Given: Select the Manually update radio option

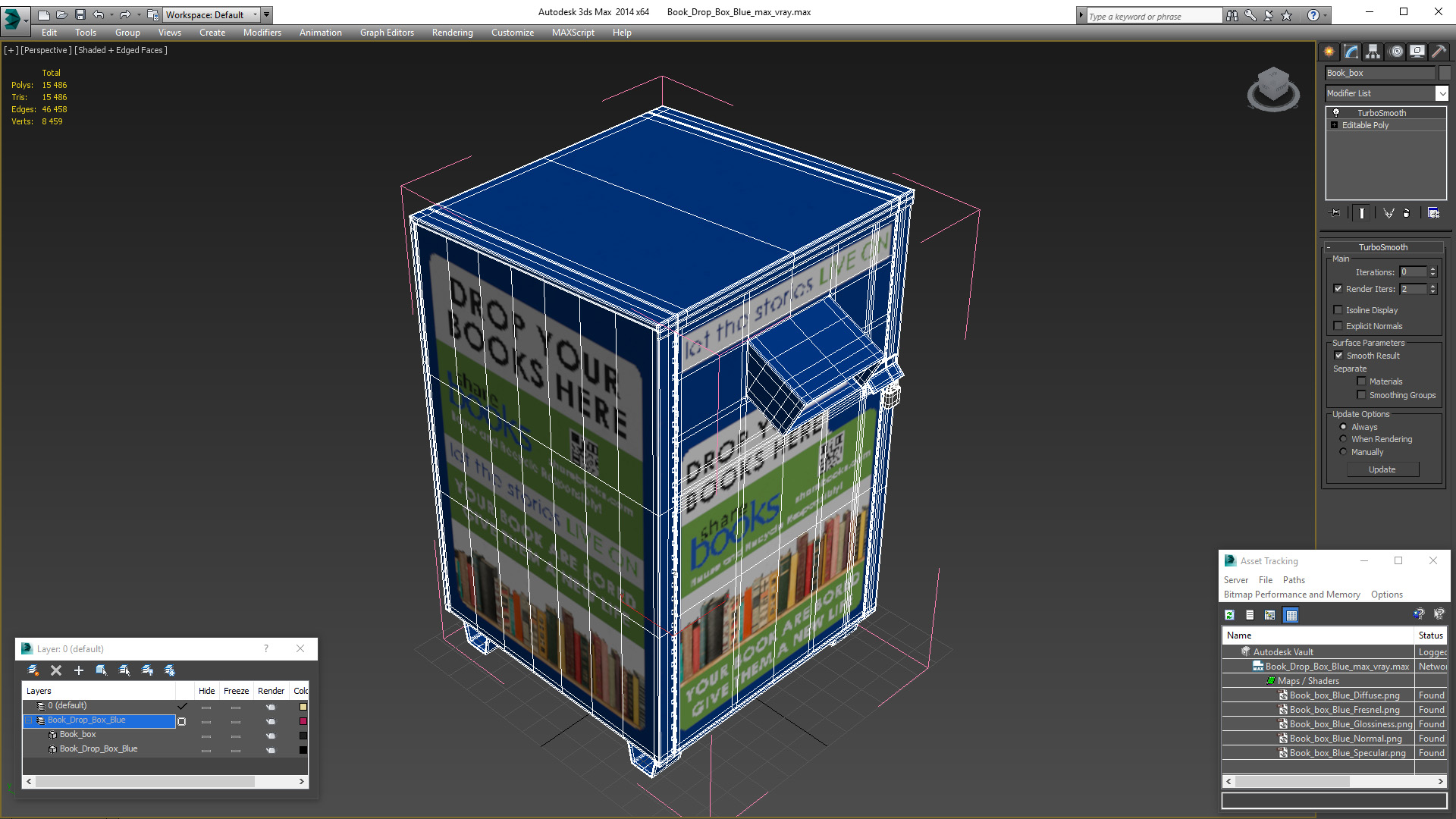Looking at the screenshot, I should tap(1343, 452).
